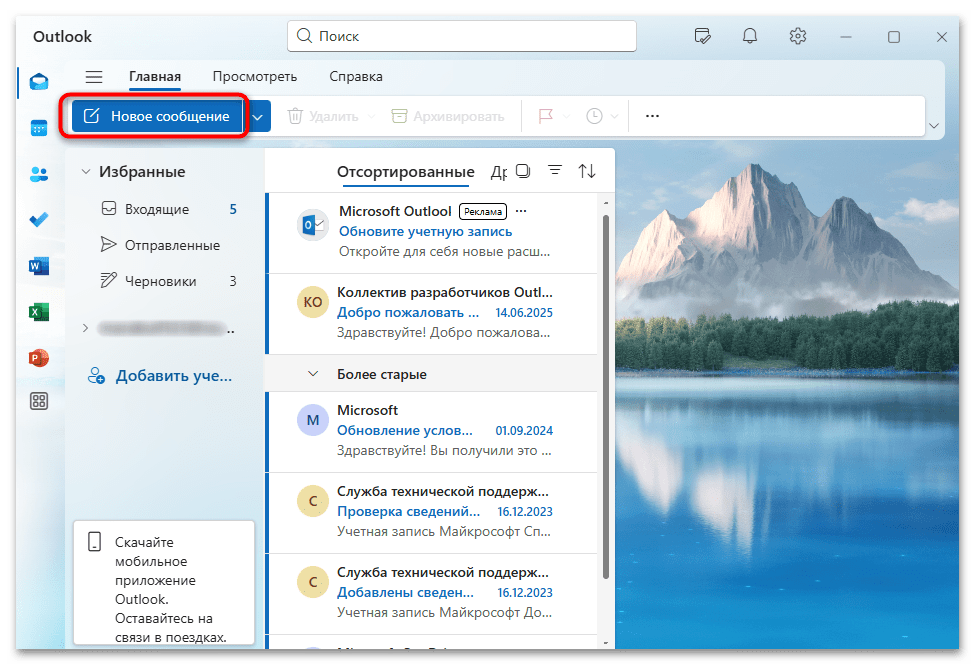Open the Обновите учетную запись ad link
The image size is (975, 665).
click(425, 231)
